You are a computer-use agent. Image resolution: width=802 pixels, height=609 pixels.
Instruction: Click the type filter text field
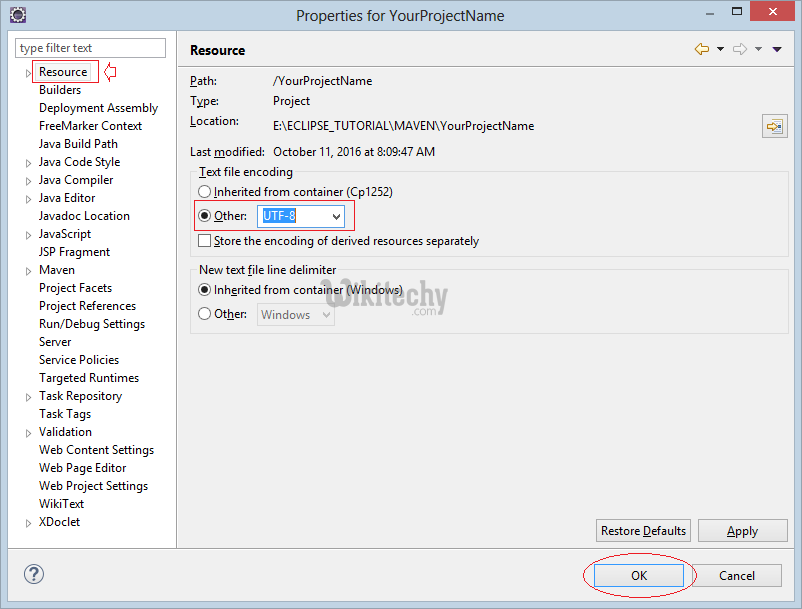(x=91, y=48)
